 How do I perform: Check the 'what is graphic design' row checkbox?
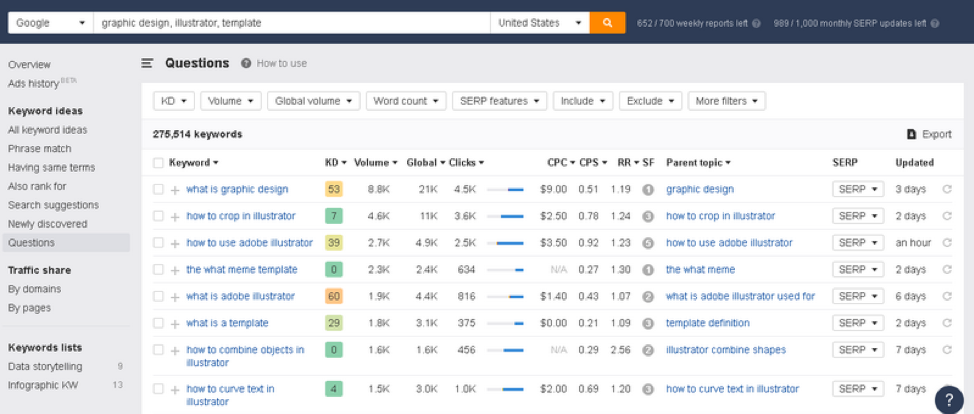158,189
